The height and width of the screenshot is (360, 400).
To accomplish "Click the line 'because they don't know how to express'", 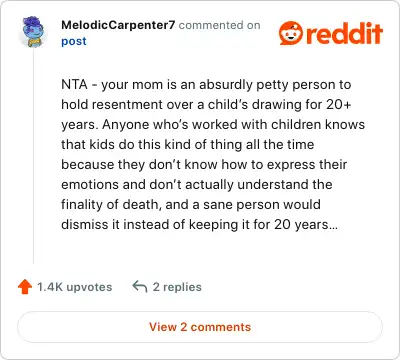I will (204, 165).
